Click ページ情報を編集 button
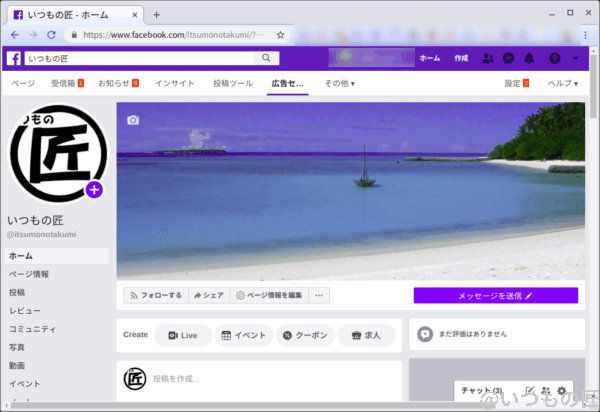The height and width of the screenshot is (412, 600). (x=269, y=295)
